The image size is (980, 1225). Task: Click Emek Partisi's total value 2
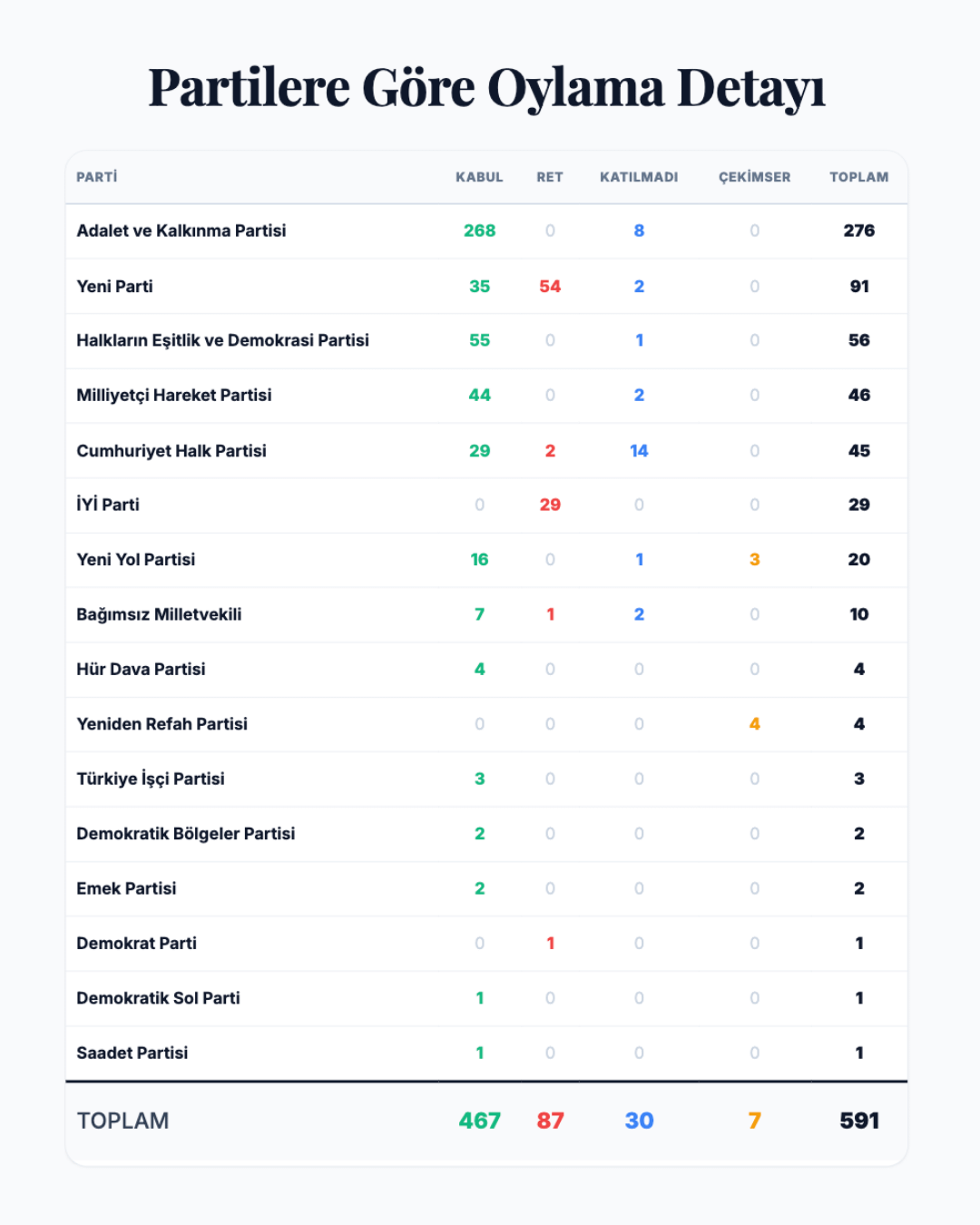(859, 888)
